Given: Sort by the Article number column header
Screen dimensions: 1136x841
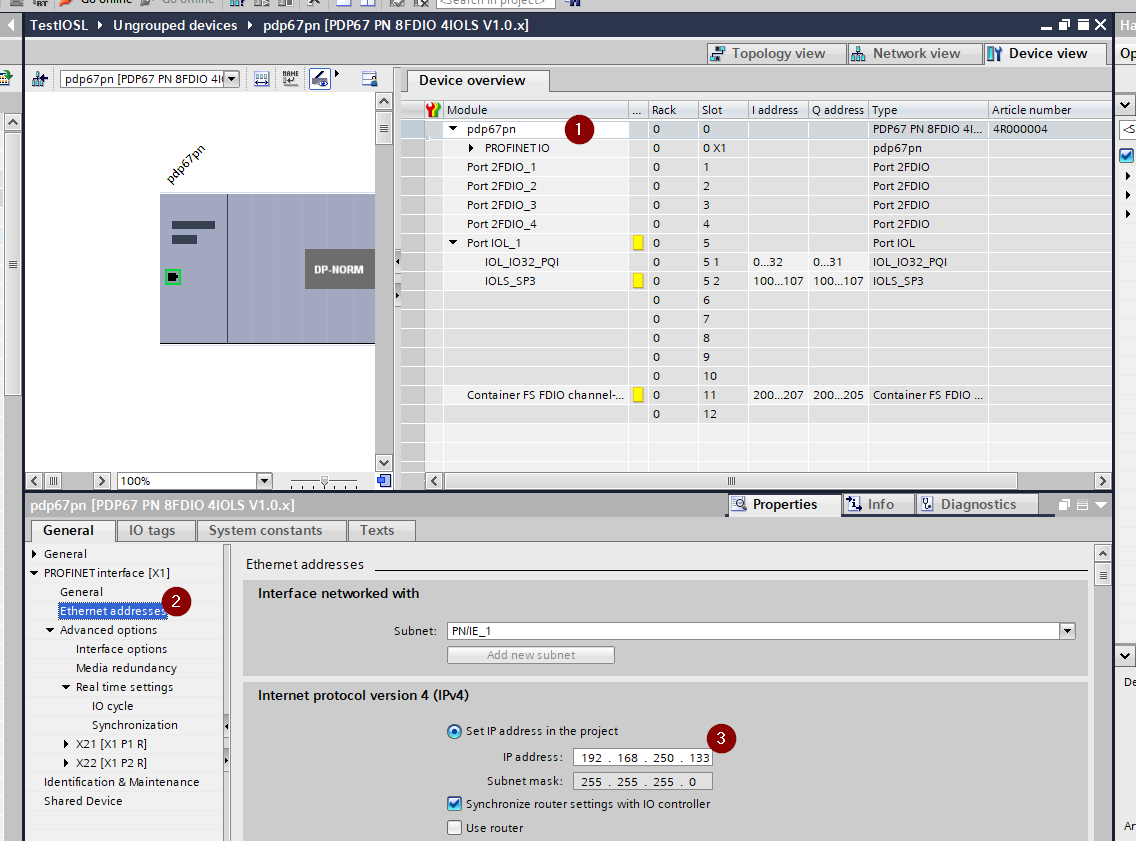Looking at the screenshot, I should pos(1050,109).
